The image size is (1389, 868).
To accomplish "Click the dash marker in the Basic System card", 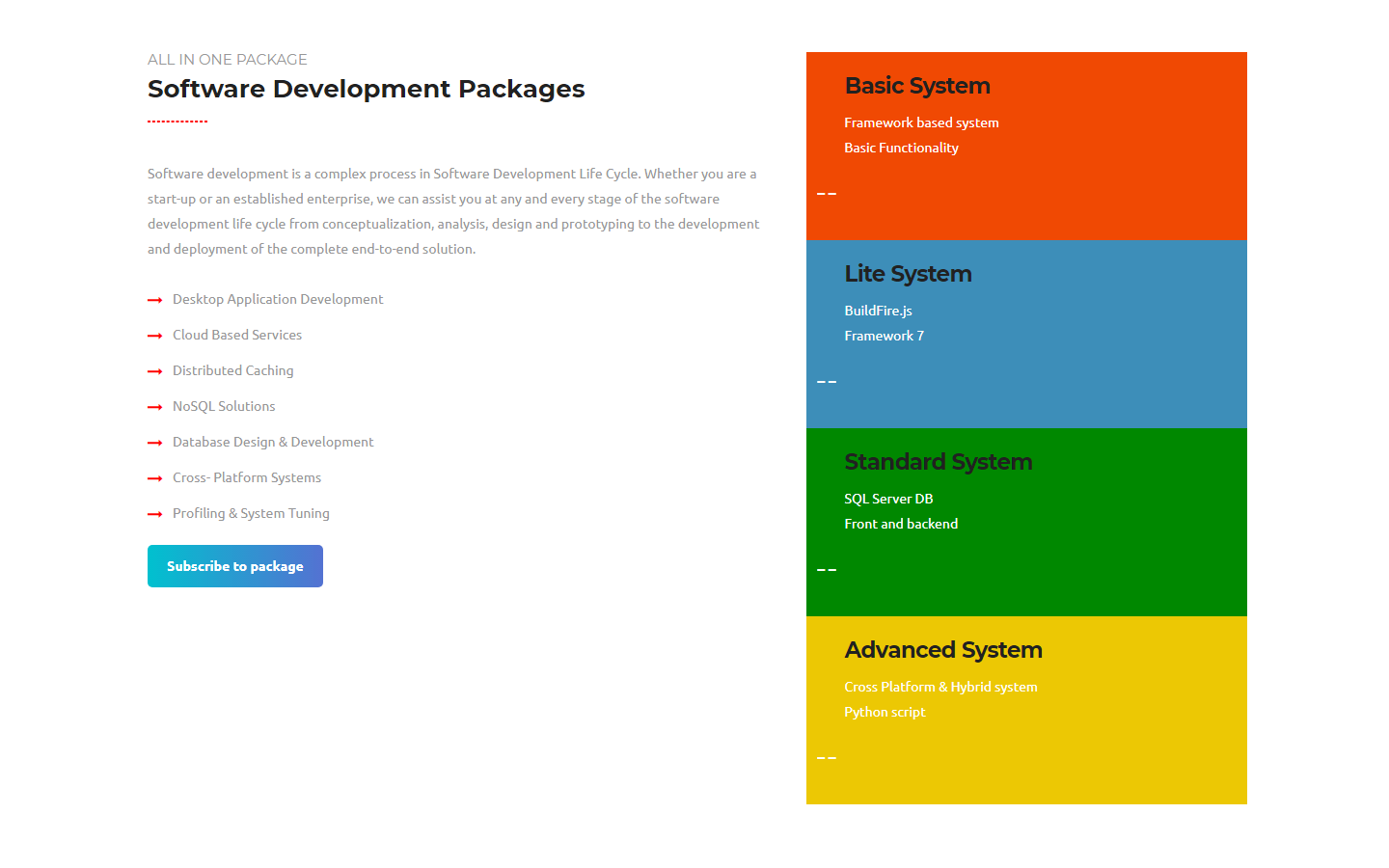I will coord(827,194).
